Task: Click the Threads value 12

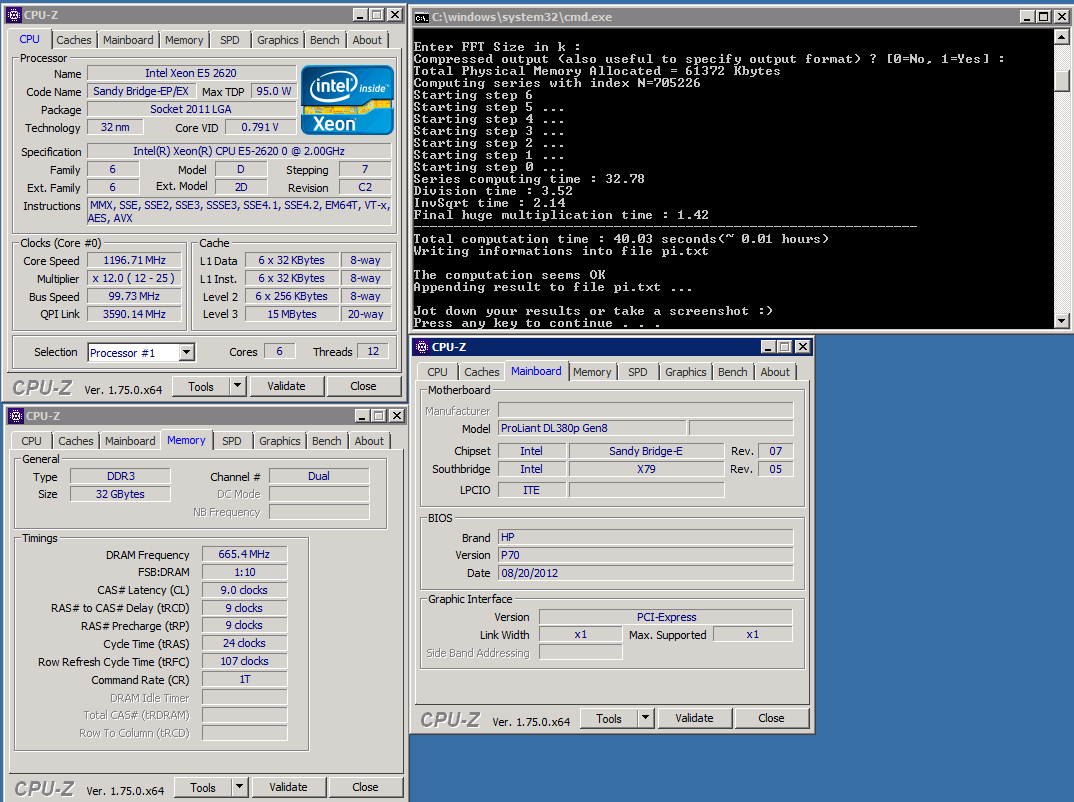Action: pyautogui.click(x=373, y=351)
